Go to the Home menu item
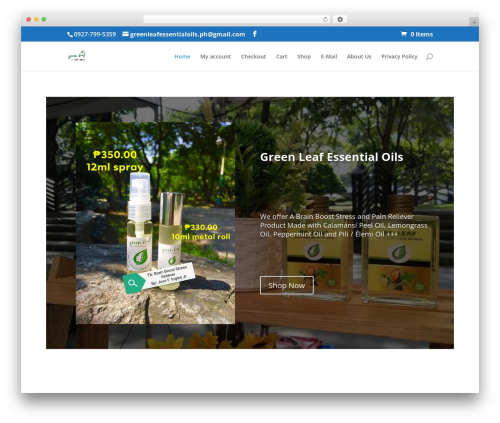This screenshot has height=423, width=500. click(x=182, y=57)
